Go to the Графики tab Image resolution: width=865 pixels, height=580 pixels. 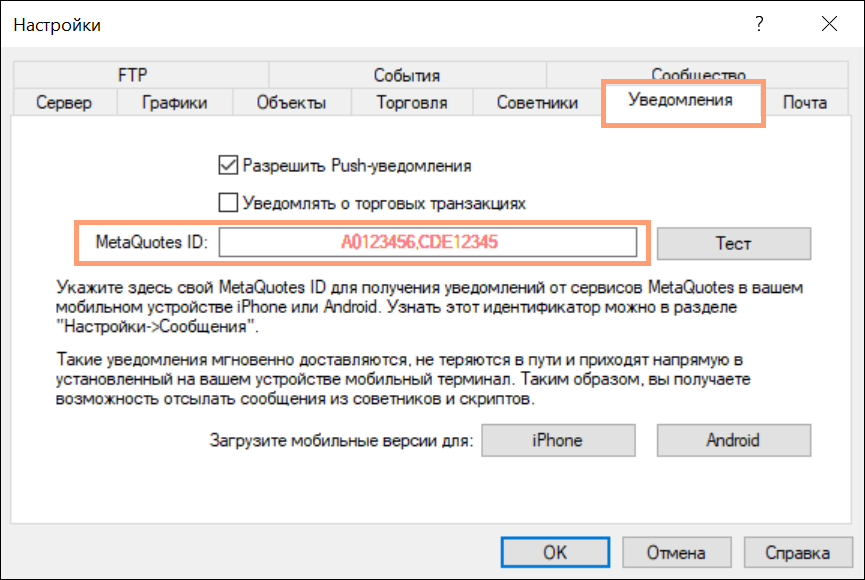pyautogui.click(x=175, y=102)
